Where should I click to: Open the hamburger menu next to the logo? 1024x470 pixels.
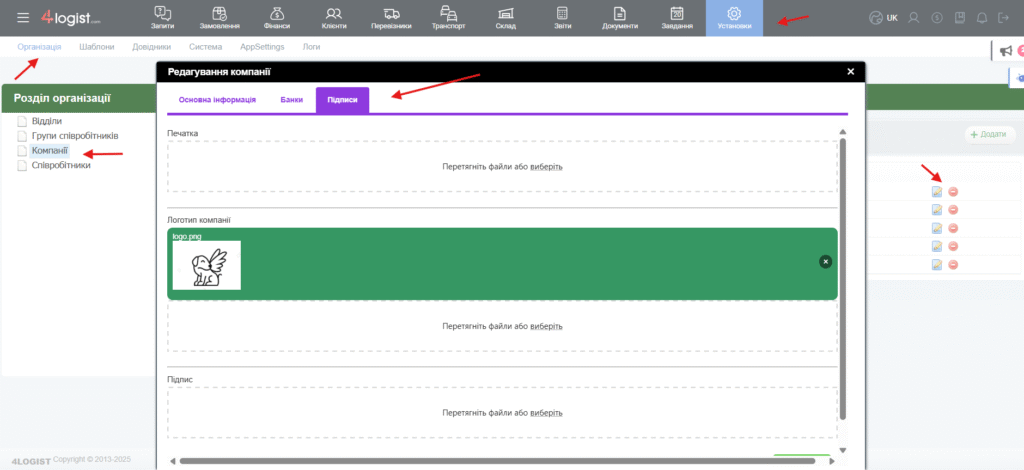[x=23, y=18]
